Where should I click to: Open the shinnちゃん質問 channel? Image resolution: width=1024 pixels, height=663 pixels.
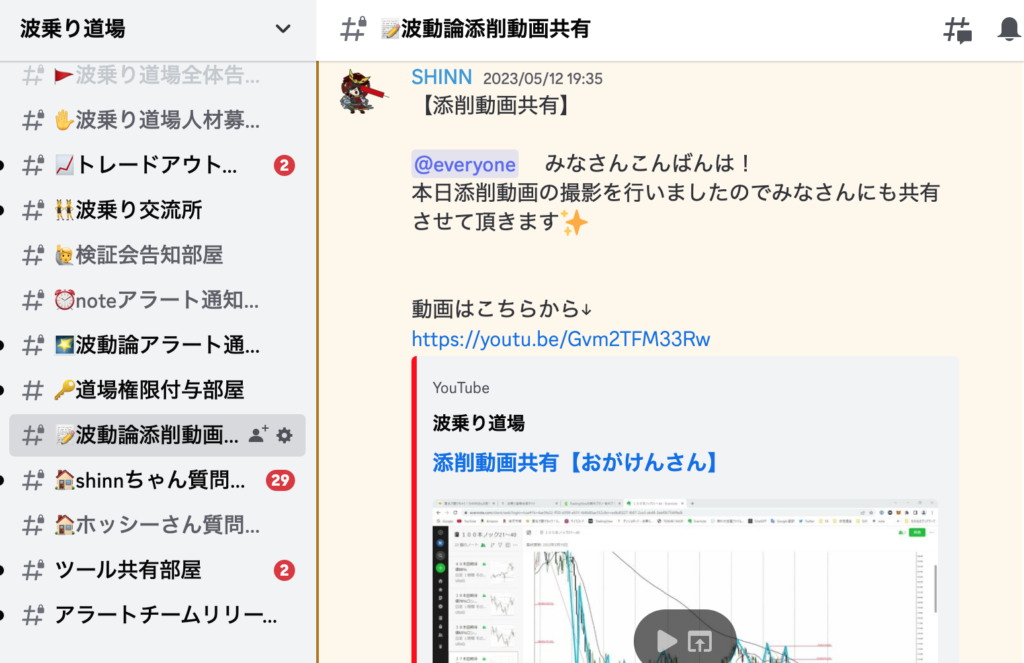click(x=157, y=481)
